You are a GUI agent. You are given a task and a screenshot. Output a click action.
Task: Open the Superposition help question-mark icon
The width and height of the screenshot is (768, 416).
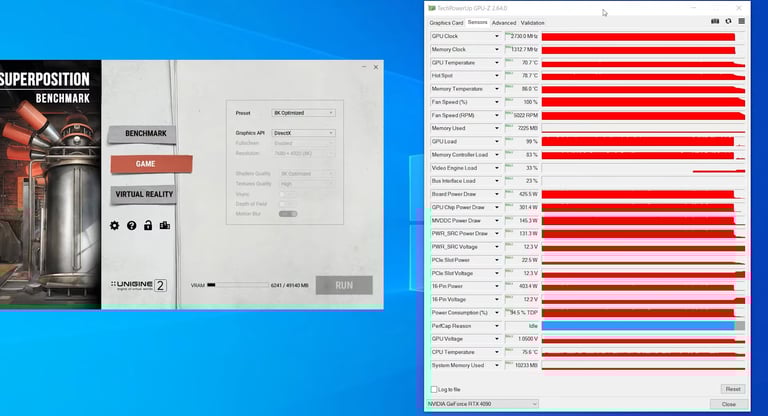(x=131, y=225)
